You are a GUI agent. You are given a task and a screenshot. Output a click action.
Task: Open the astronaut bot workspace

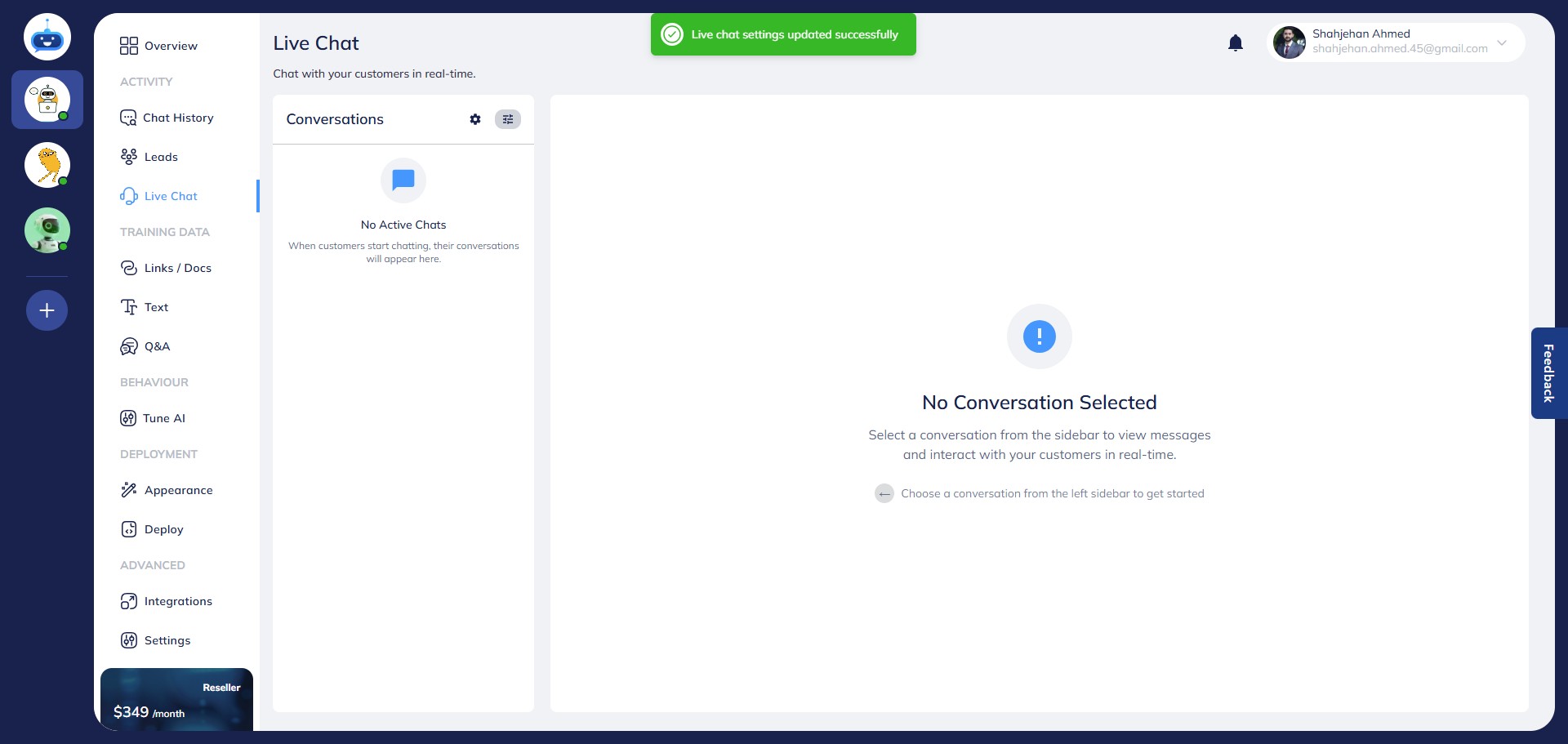[47, 230]
